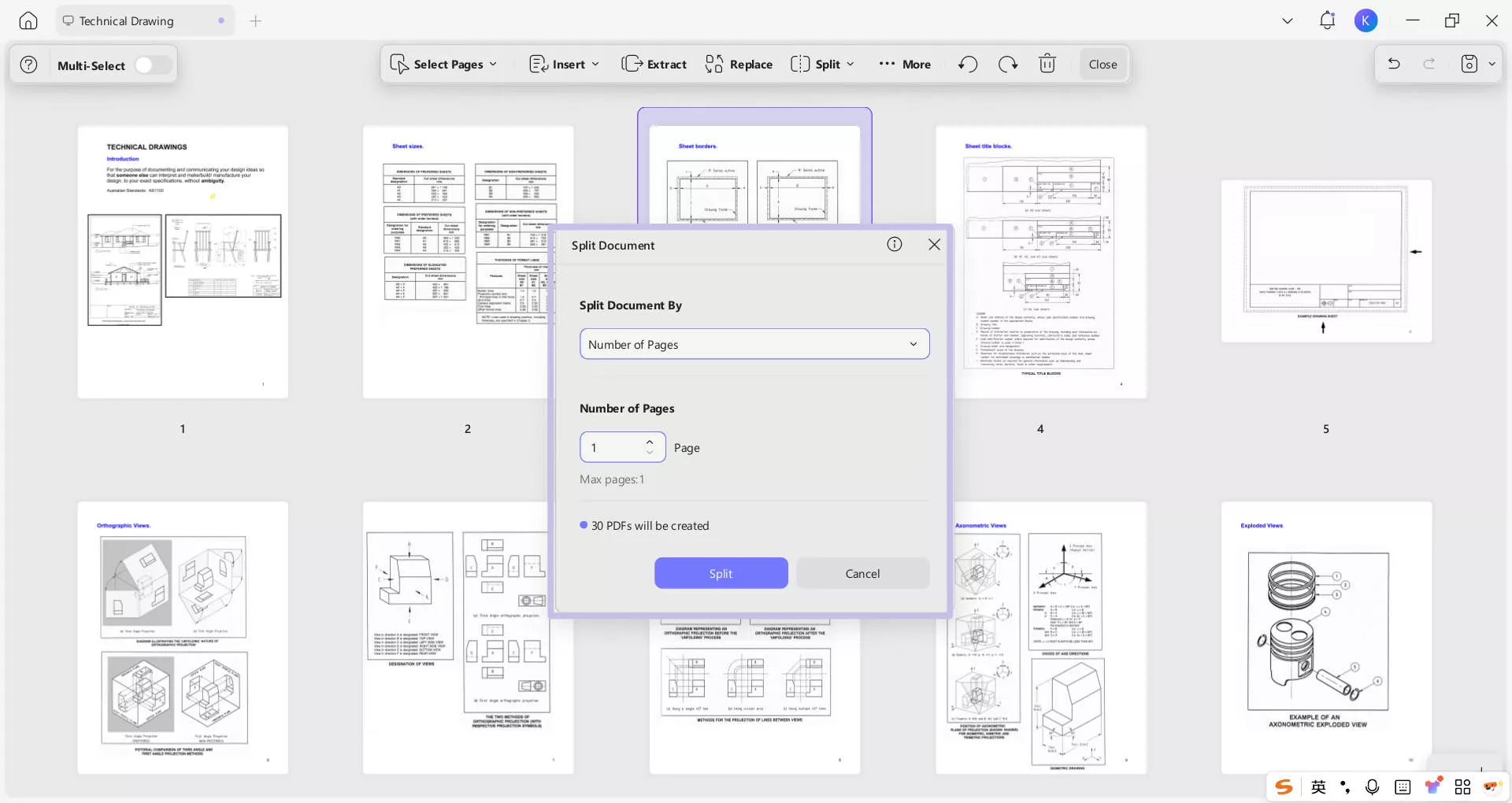This screenshot has width=1512, height=803.
Task: Add a new tab with plus icon
Action: pos(255,21)
